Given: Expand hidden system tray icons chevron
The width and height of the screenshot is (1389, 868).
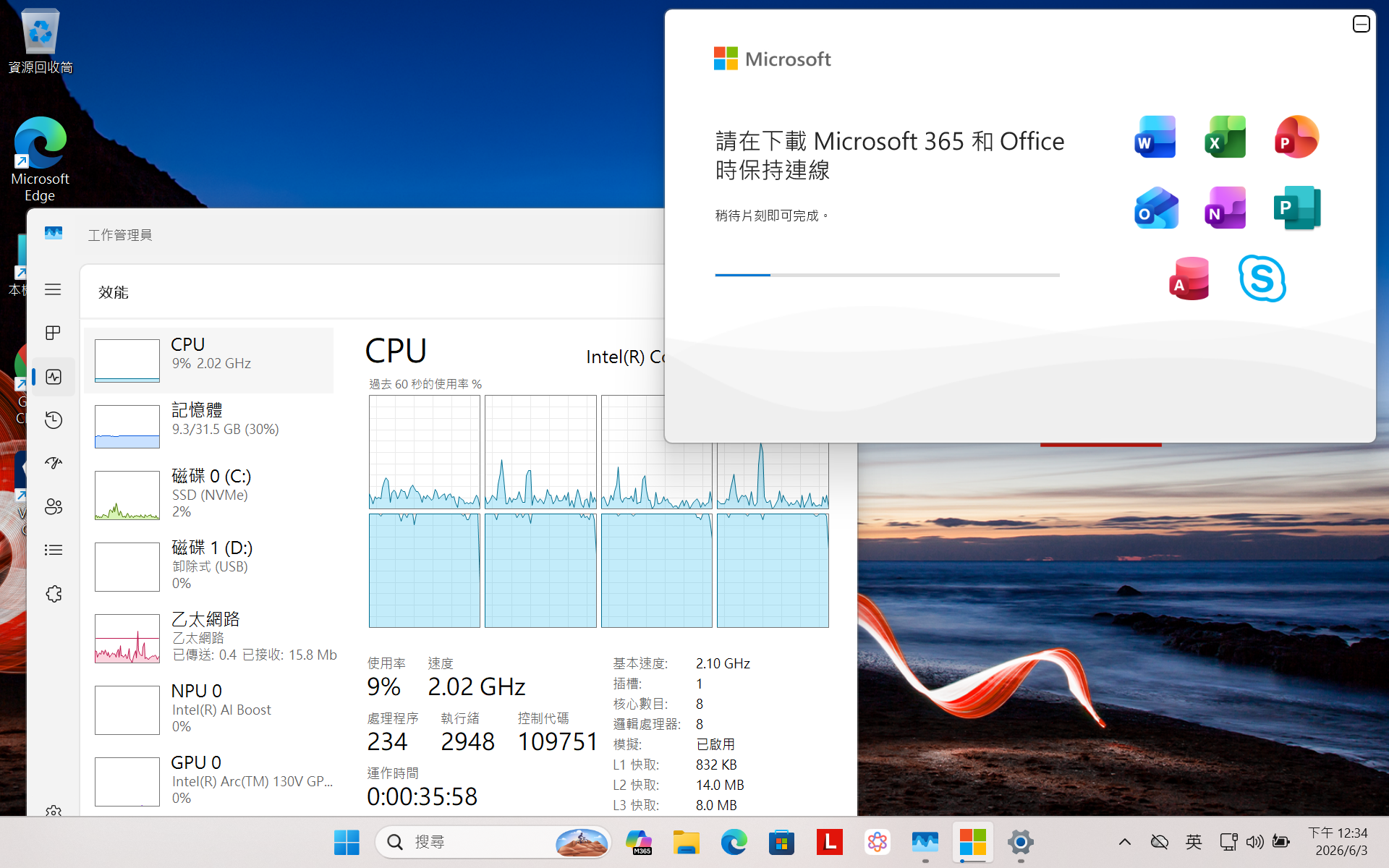Looking at the screenshot, I should tap(1124, 842).
